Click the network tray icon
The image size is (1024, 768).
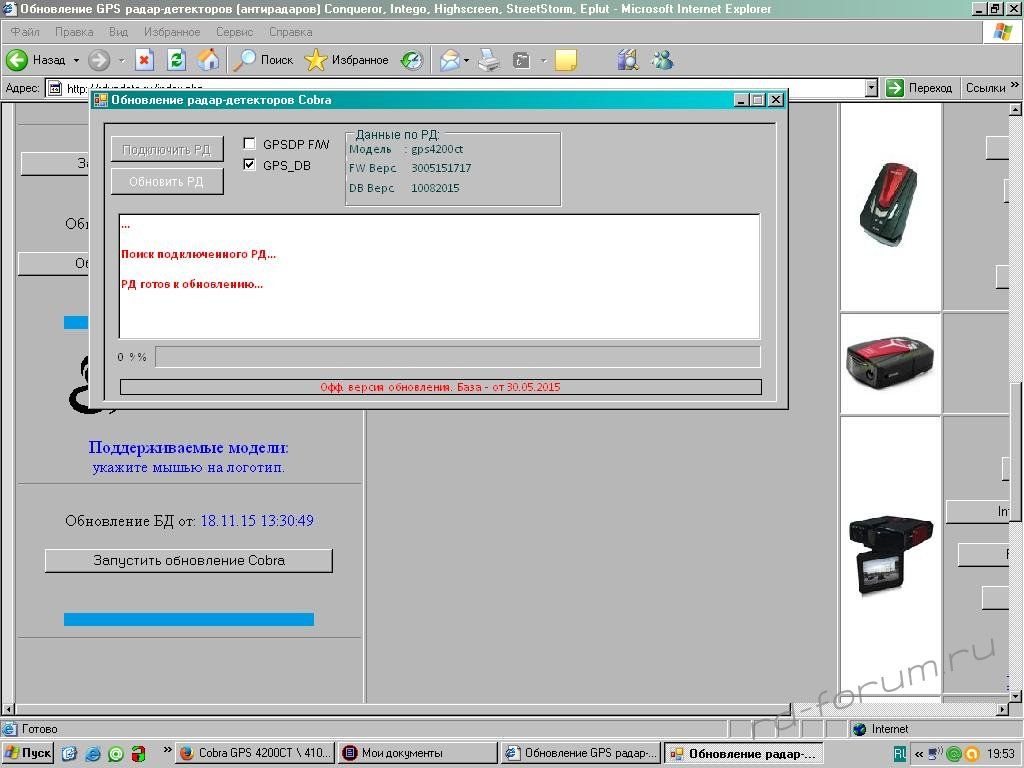pos(936,754)
